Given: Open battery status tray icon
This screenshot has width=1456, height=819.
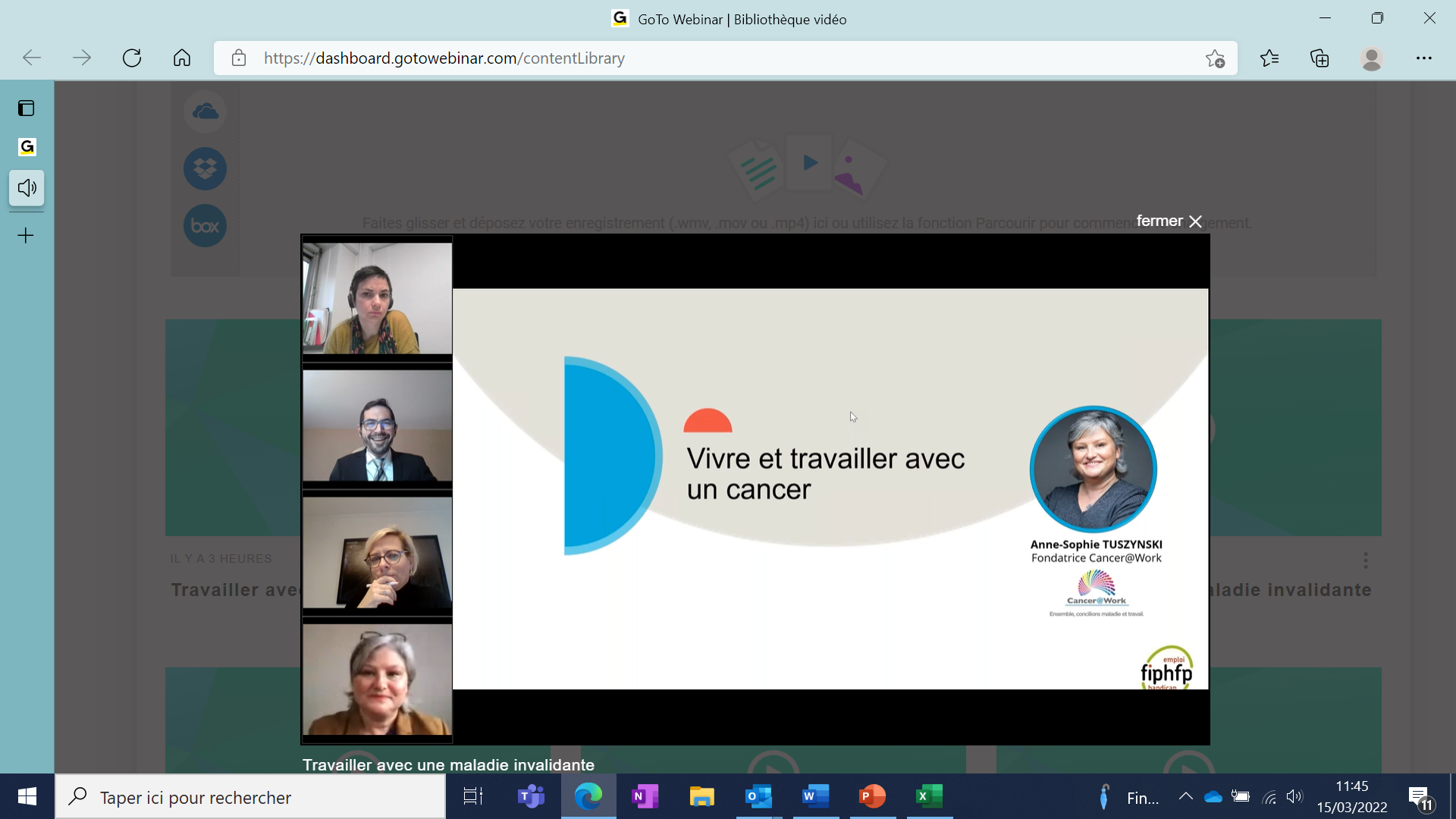Looking at the screenshot, I should 1241,796.
